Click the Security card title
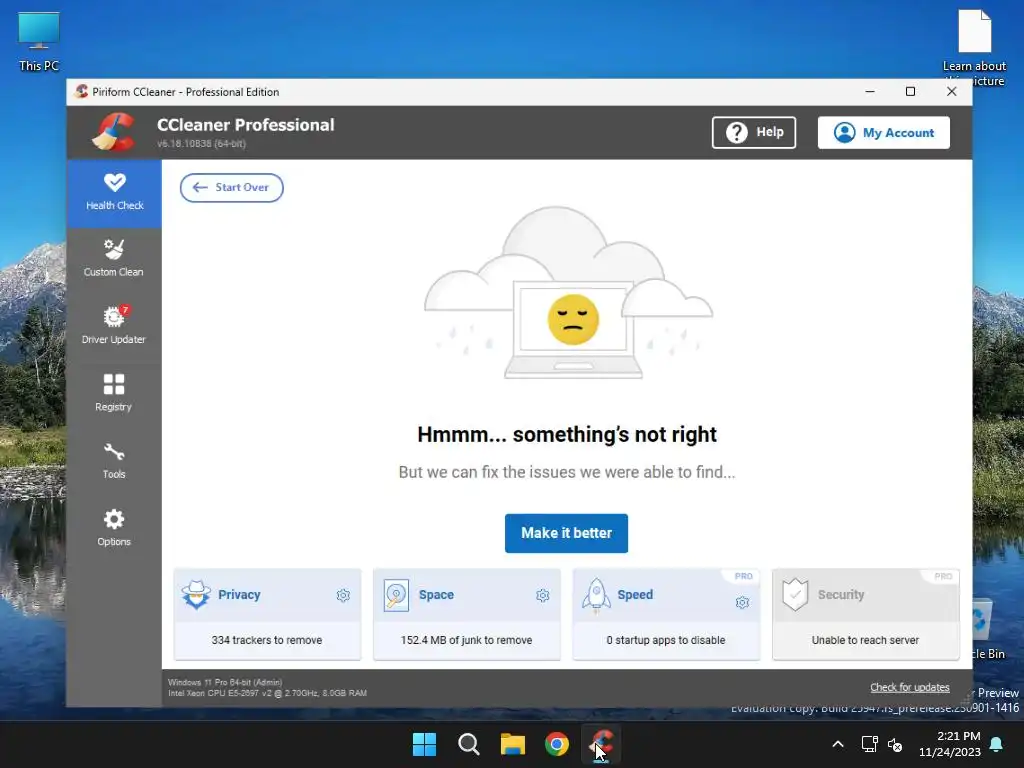This screenshot has width=1024, height=768. [841, 594]
